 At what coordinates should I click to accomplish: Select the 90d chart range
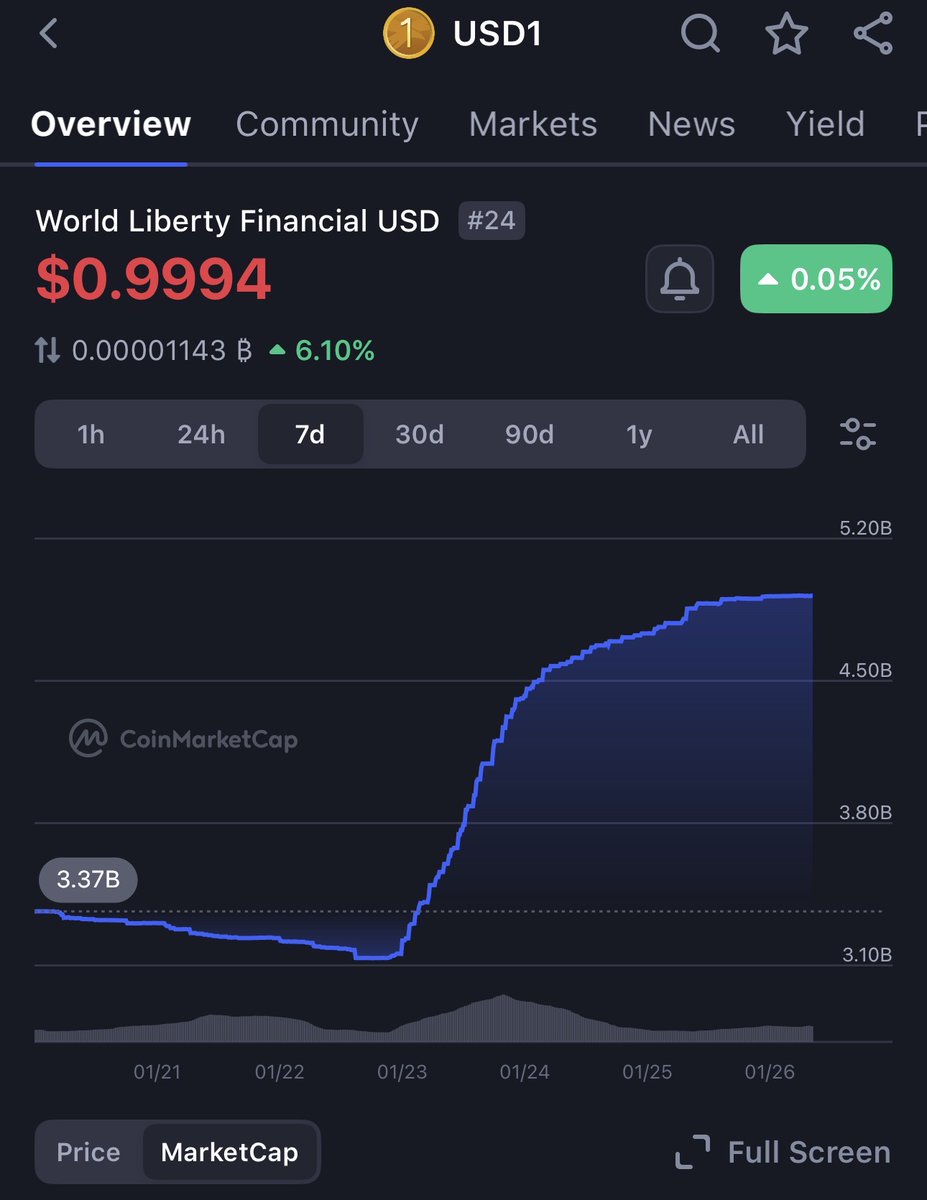coord(529,435)
